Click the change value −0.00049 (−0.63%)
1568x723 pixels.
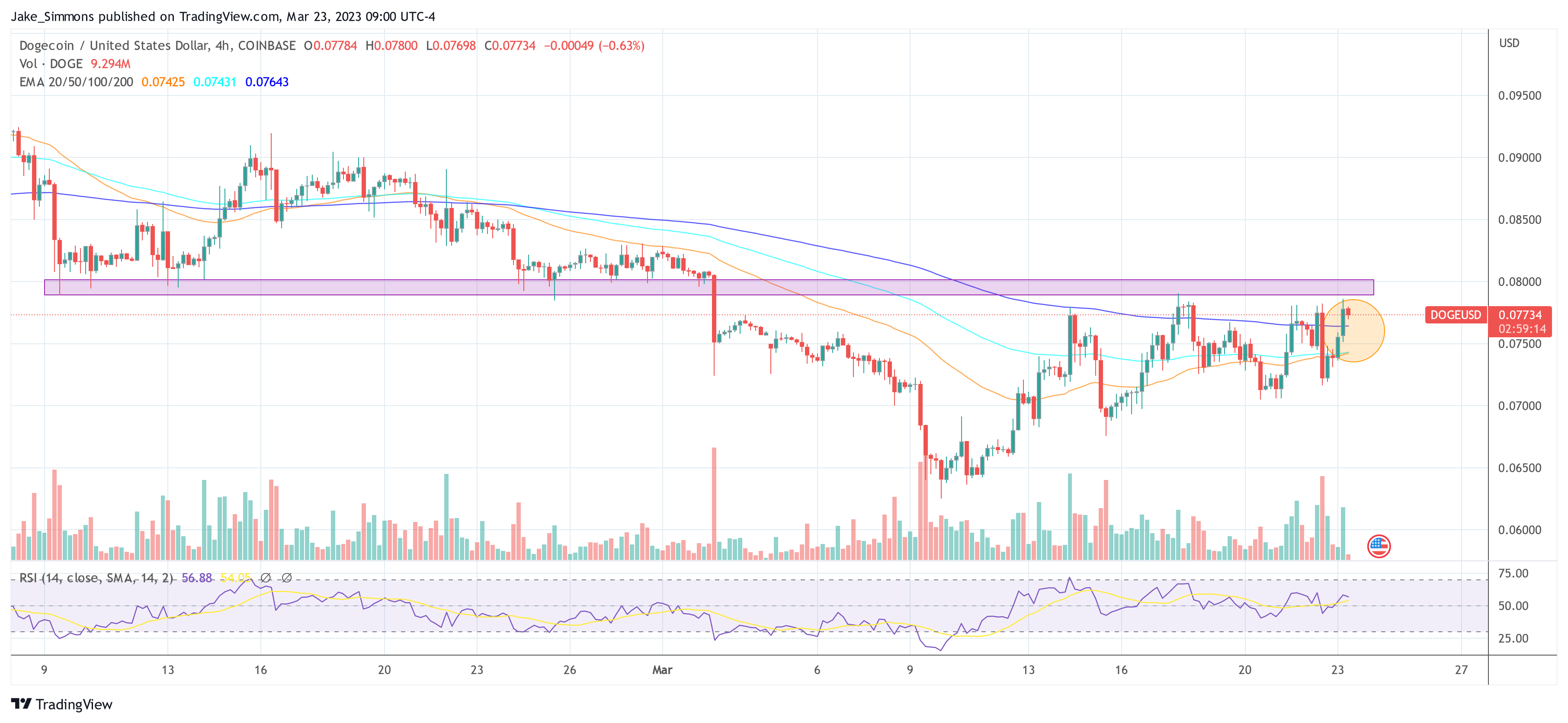[x=594, y=46]
